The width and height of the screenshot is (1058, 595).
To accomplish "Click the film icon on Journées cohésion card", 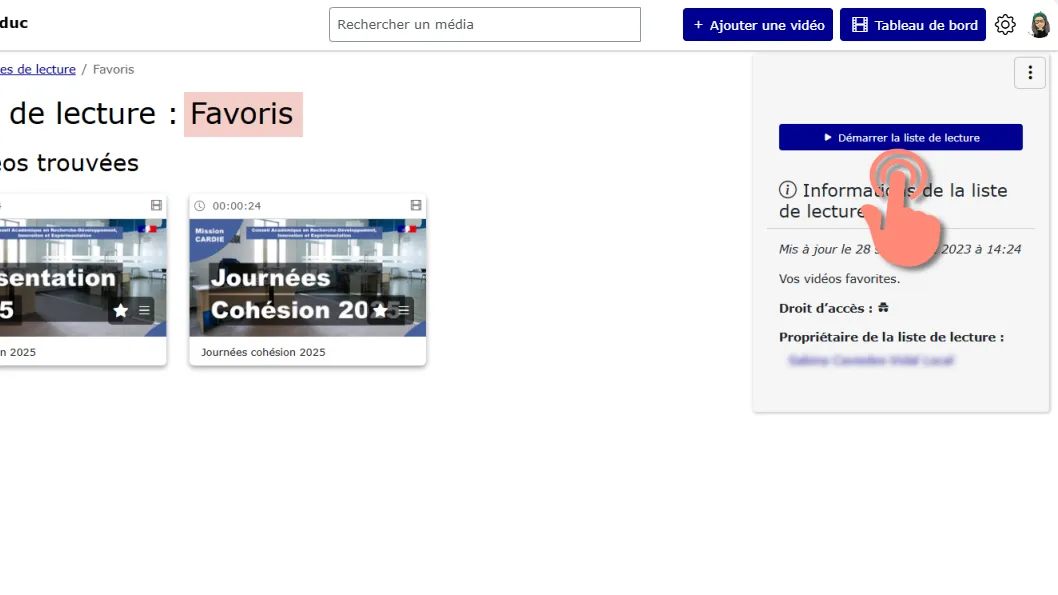I will click(416, 205).
